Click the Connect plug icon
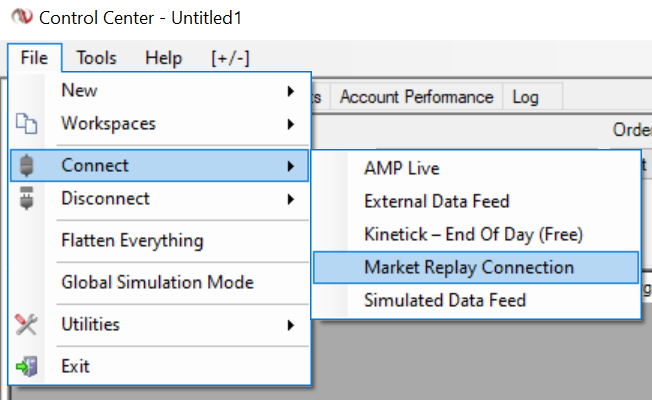652x400 pixels. pos(27,166)
